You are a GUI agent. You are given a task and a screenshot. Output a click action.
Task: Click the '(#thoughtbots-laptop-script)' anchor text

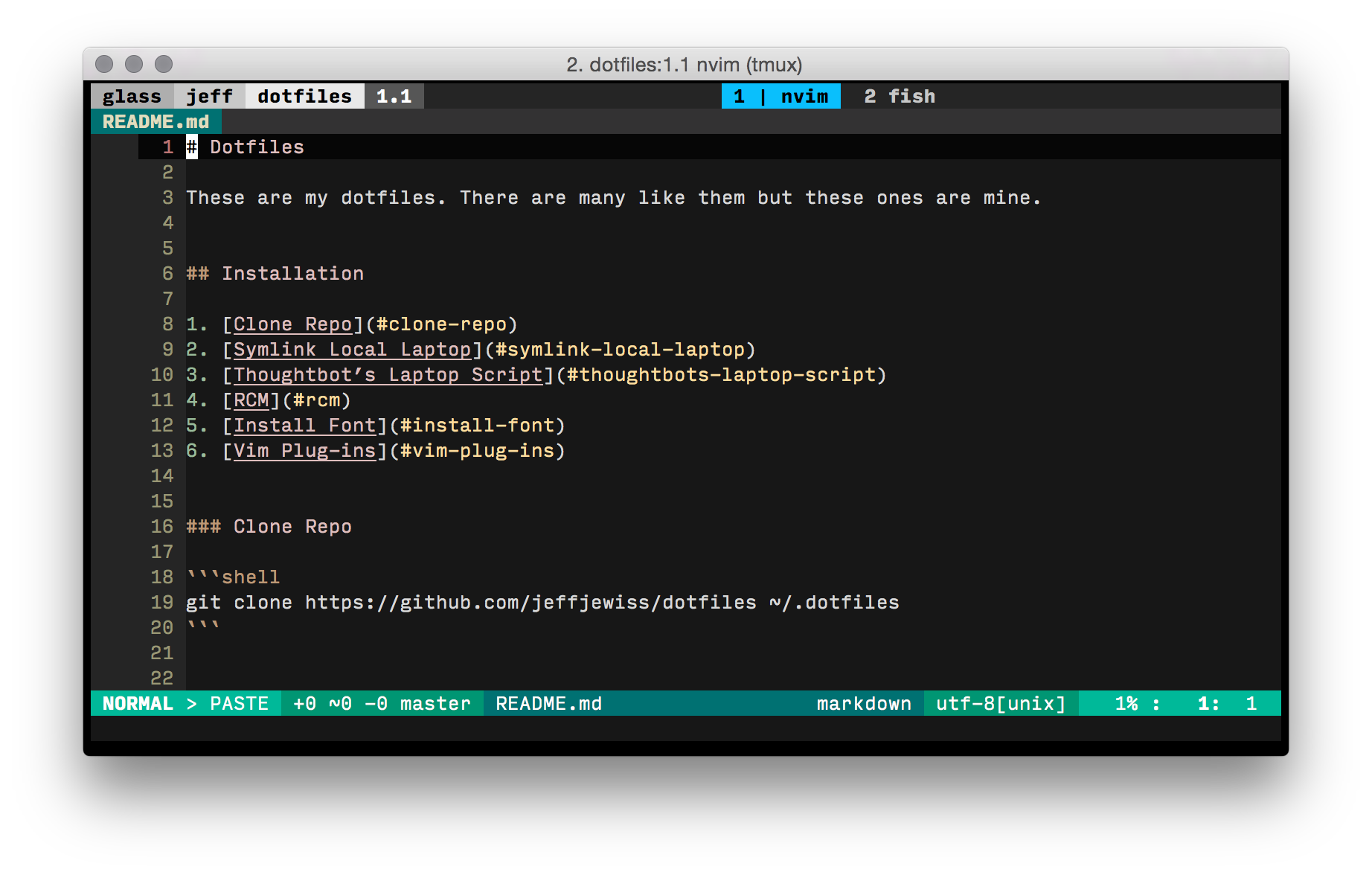point(721,374)
